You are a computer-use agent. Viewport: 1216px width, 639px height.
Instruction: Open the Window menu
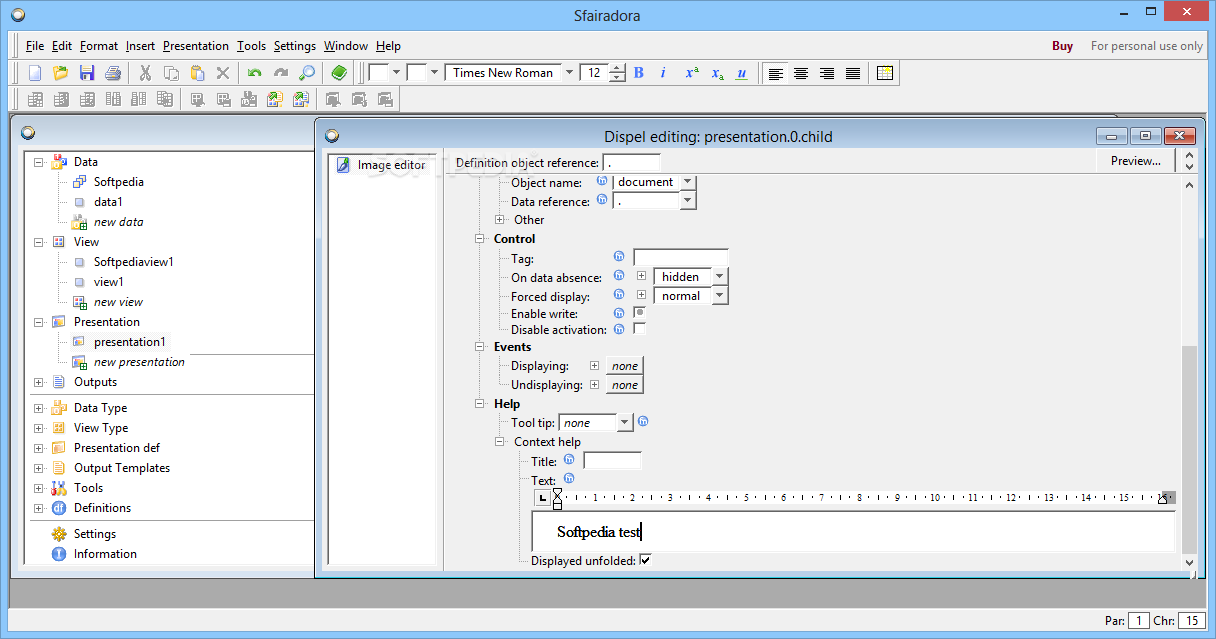coord(346,46)
